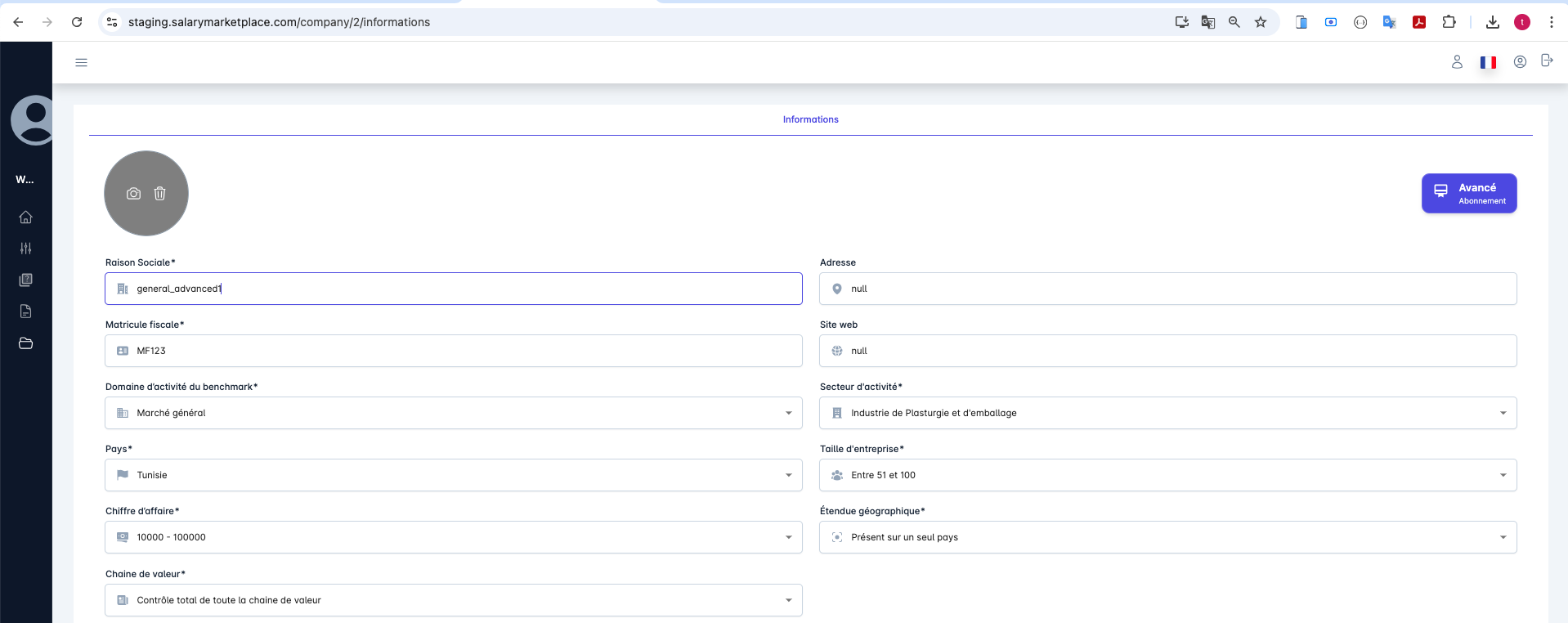The width and height of the screenshot is (1568, 623).
Task: Open the sliders settings sidebar icon
Action: pyautogui.click(x=26, y=249)
